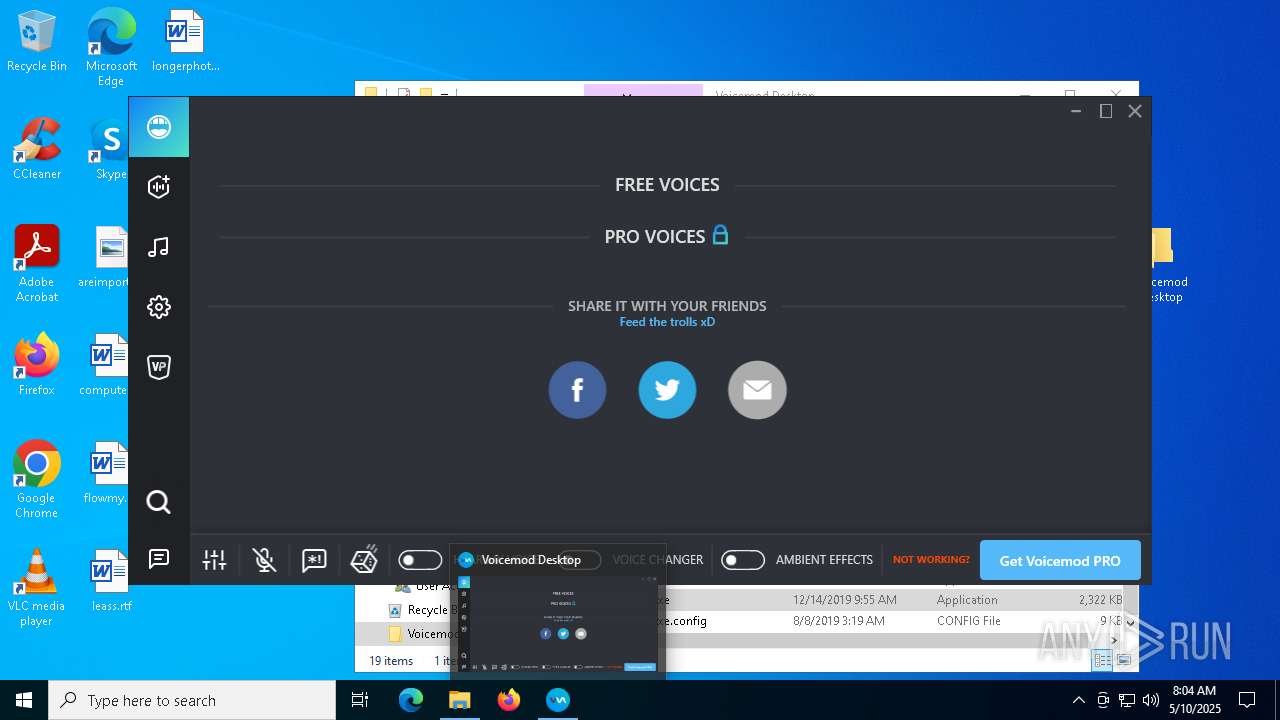Click the random voice dice icon
Viewport: 1280px width, 720px height.
coord(364,559)
